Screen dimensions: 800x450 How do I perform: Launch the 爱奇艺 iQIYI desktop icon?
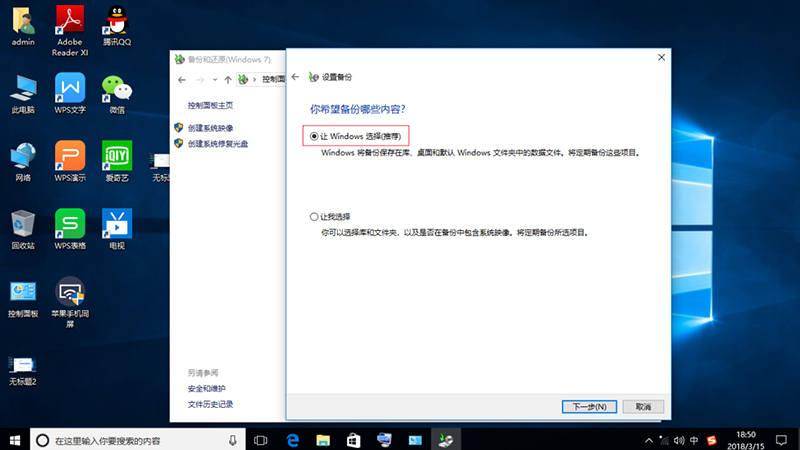tap(117, 161)
